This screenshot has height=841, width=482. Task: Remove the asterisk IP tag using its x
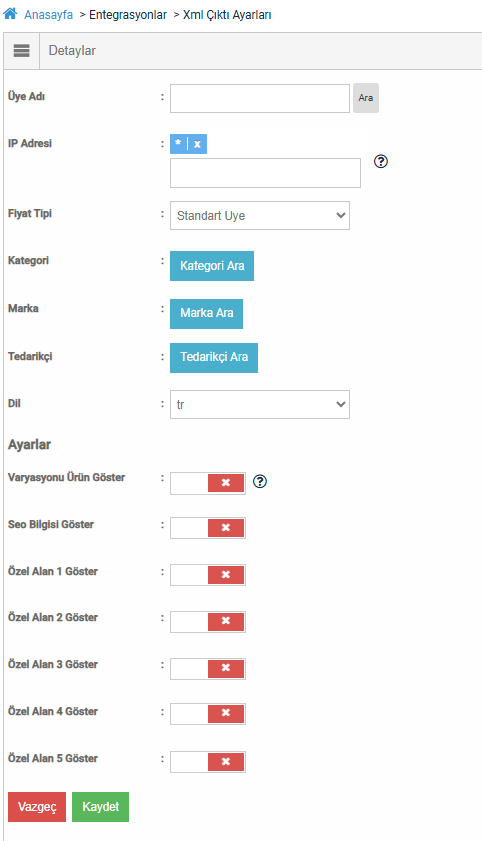(x=197, y=144)
